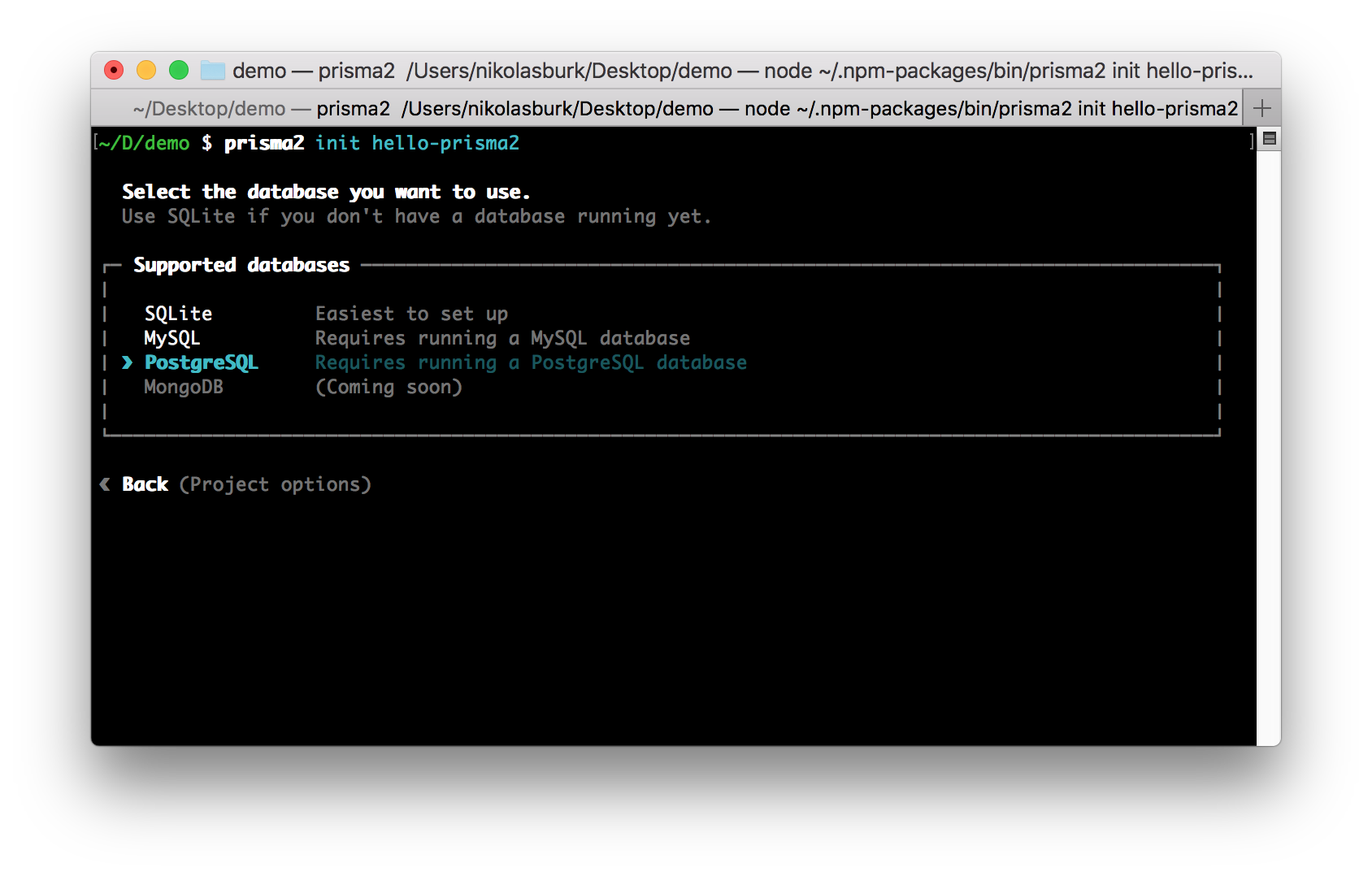1372x876 pixels.
Task: Select the highlighted PostgreSQL option
Action: coord(202,362)
